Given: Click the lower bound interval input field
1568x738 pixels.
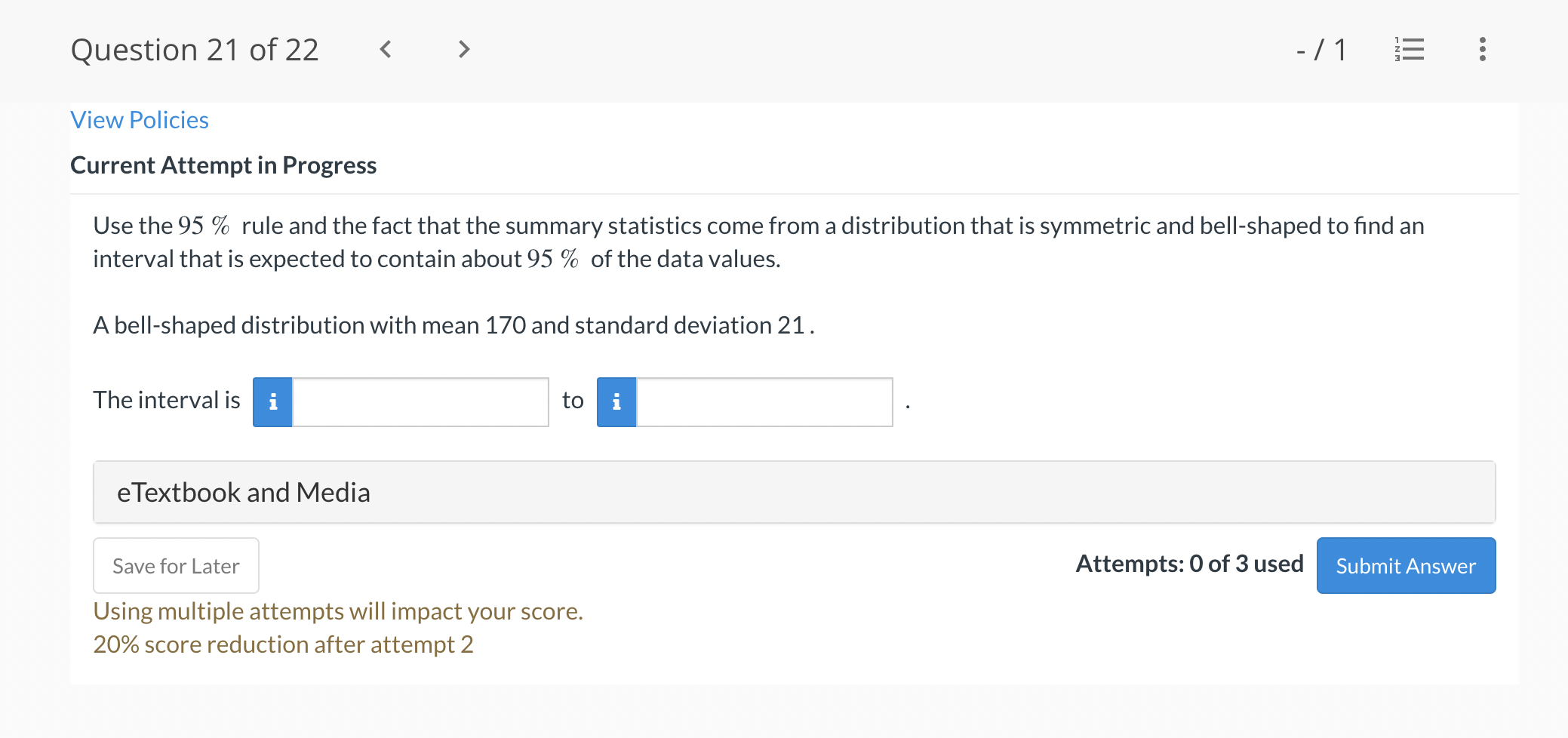Looking at the screenshot, I should [420, 402].
